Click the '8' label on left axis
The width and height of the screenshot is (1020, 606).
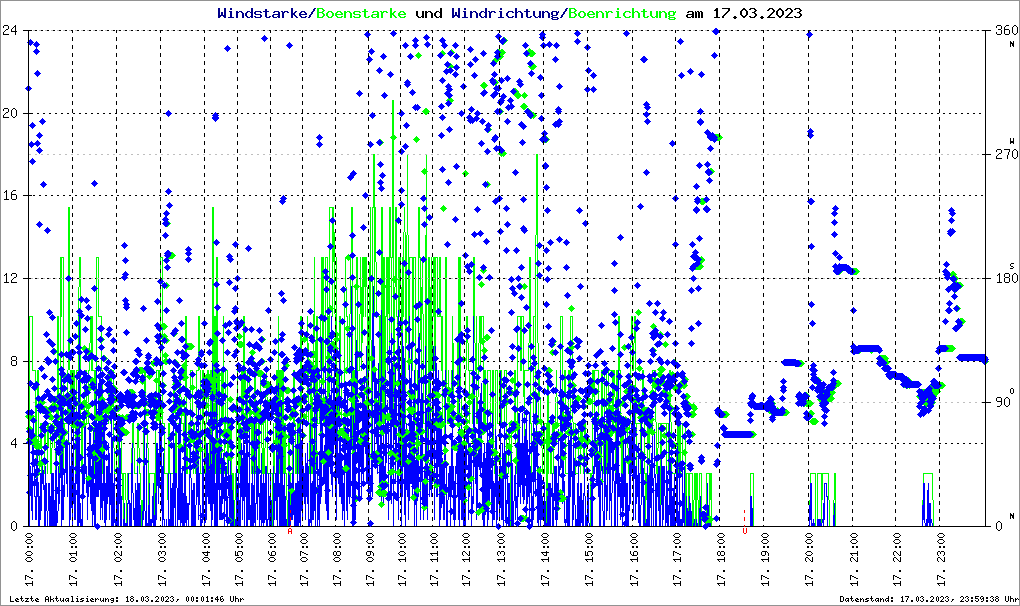14,361
